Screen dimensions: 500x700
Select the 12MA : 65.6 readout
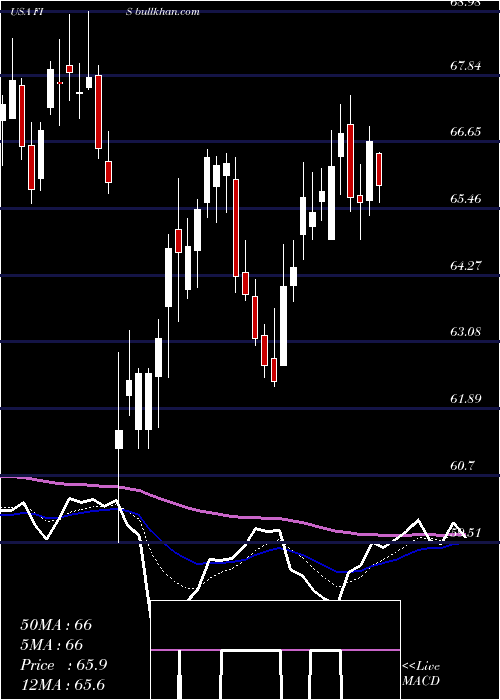(62, 685)
